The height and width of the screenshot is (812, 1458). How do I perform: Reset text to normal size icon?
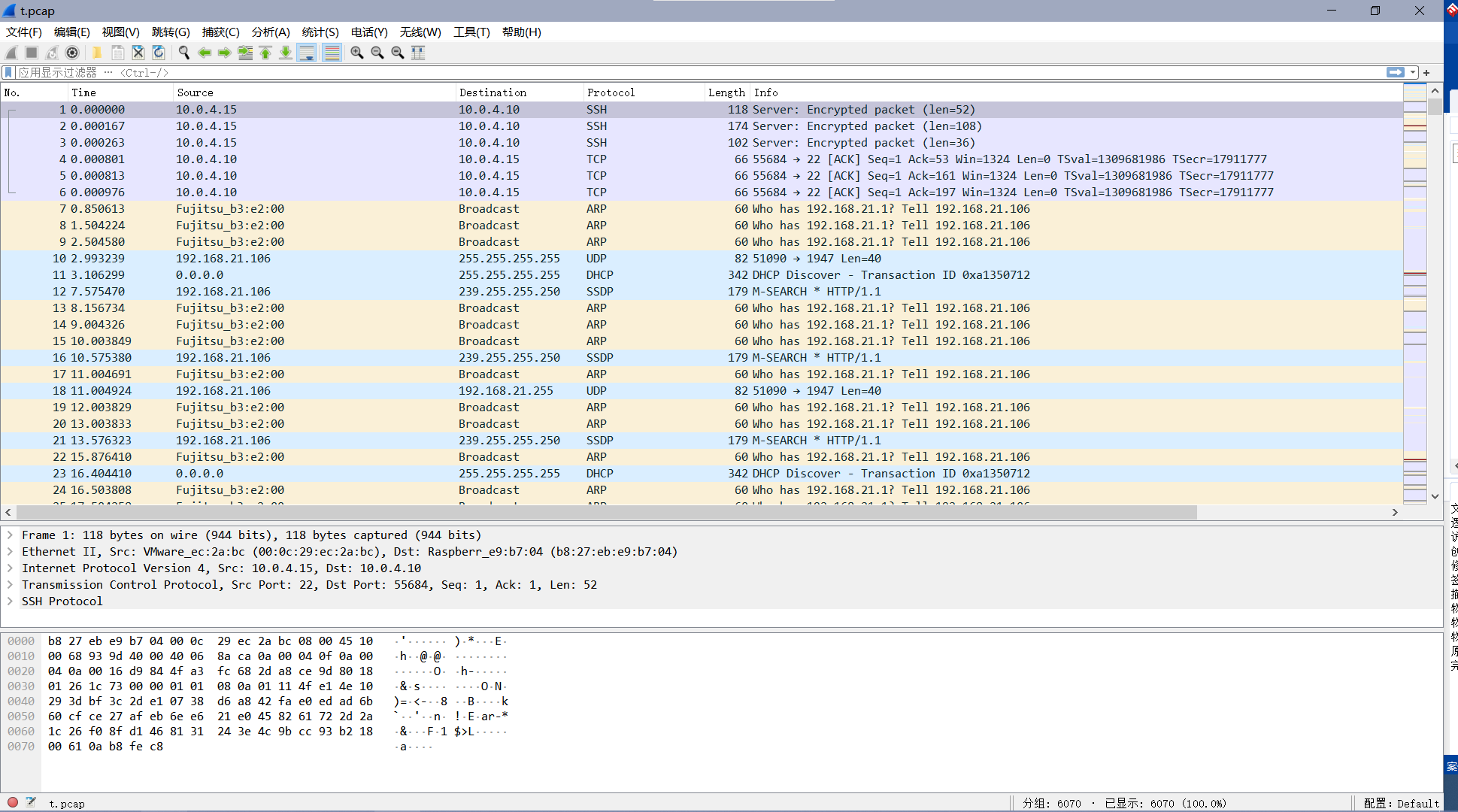(x=398, y=53)
